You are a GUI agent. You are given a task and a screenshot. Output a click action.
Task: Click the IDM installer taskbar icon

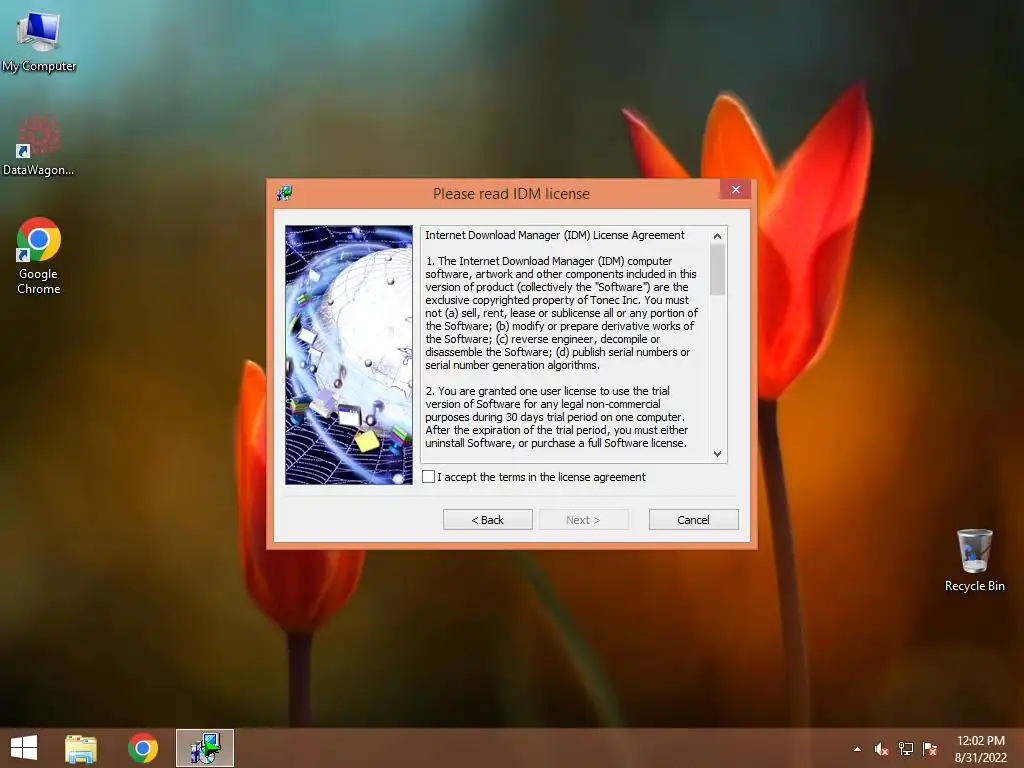coord(205,748)
